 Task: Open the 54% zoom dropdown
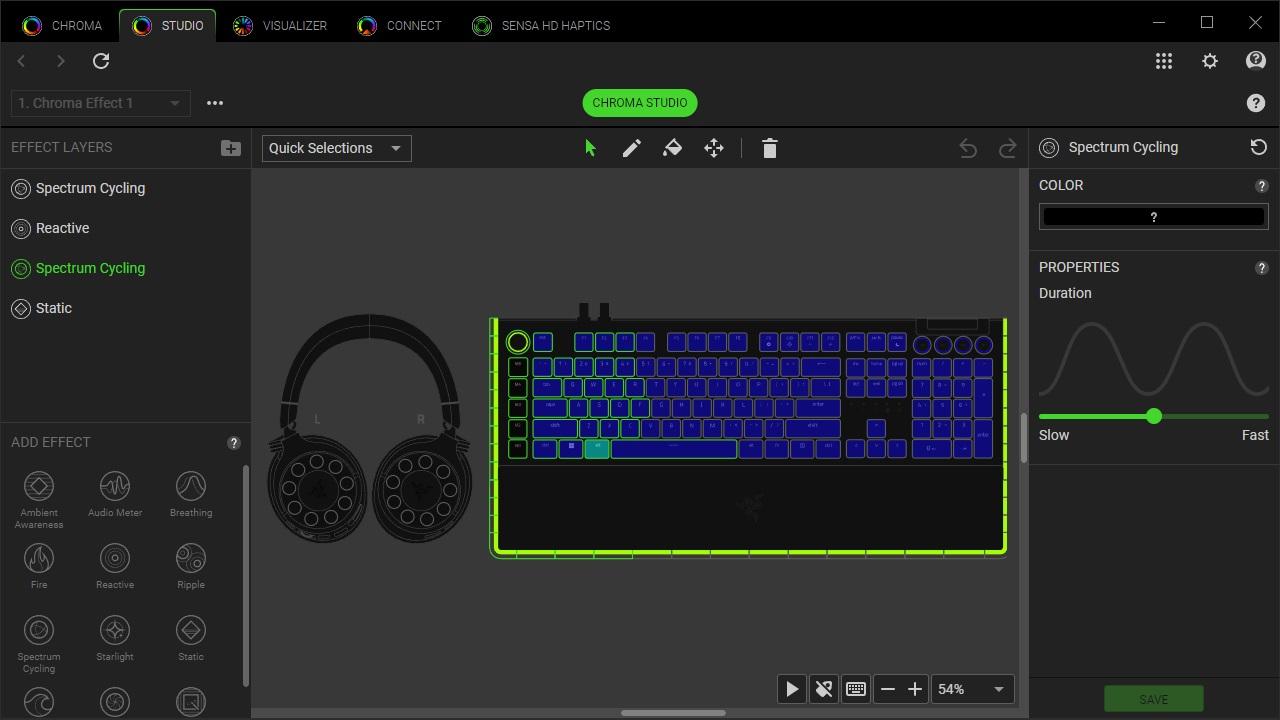pyautogui.click(x=971, y=689)
